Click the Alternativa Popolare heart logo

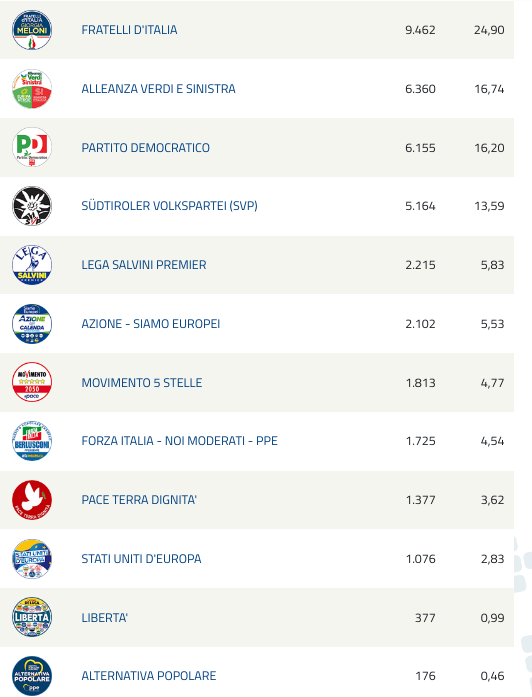tap(32, 676)
